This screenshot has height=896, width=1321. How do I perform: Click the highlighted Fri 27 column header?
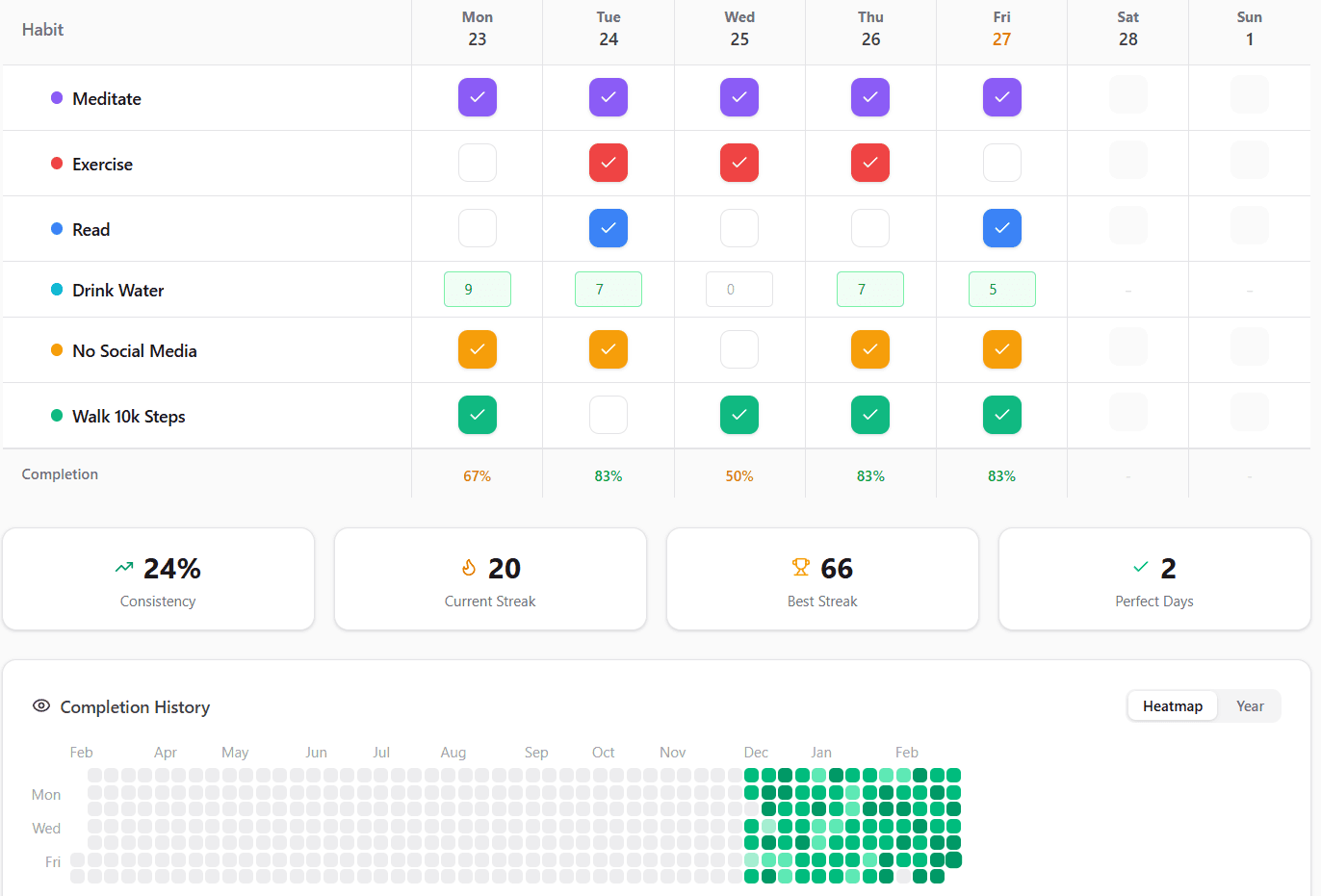[x=1001, y=28]
